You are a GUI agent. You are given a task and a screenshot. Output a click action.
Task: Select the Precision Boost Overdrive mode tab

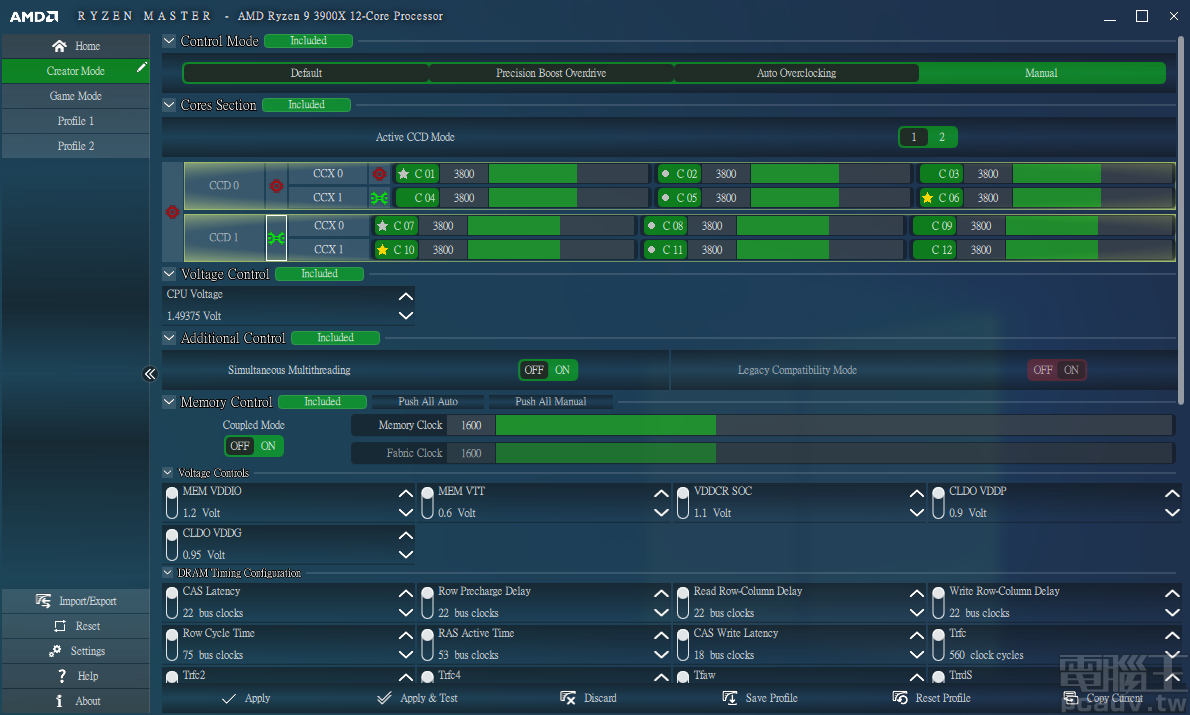click(551, 73)
